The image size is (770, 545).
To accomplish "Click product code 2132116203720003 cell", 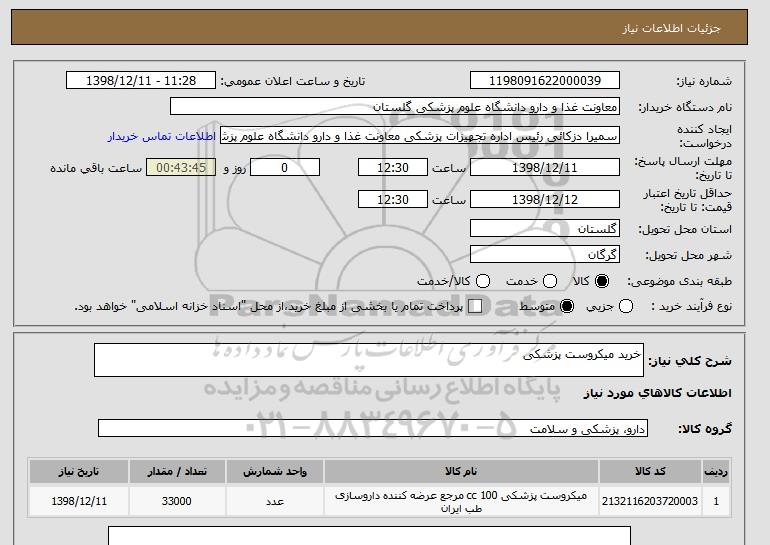I will [650, 501].
